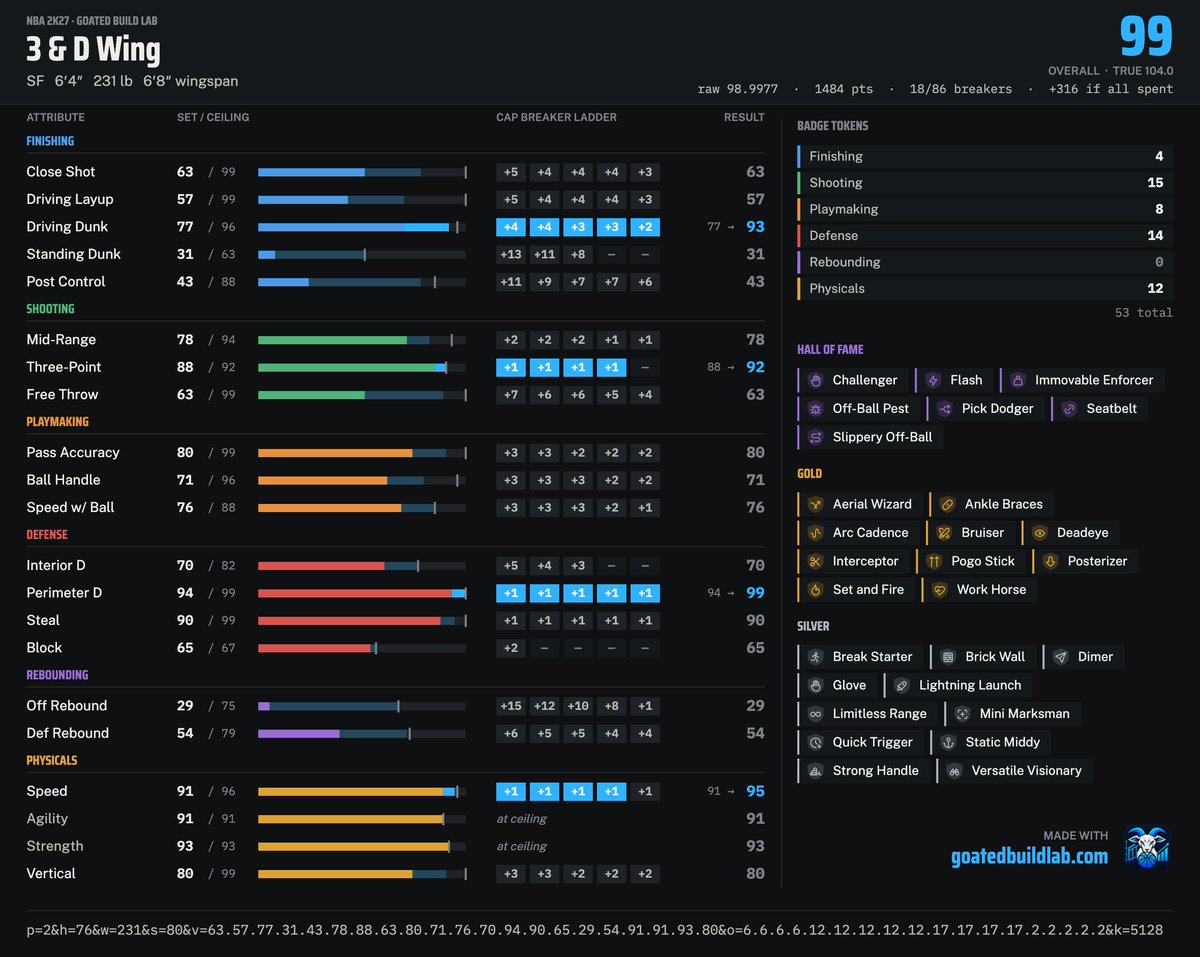Click the Mini Marksman badge icon

click(962, 714)
